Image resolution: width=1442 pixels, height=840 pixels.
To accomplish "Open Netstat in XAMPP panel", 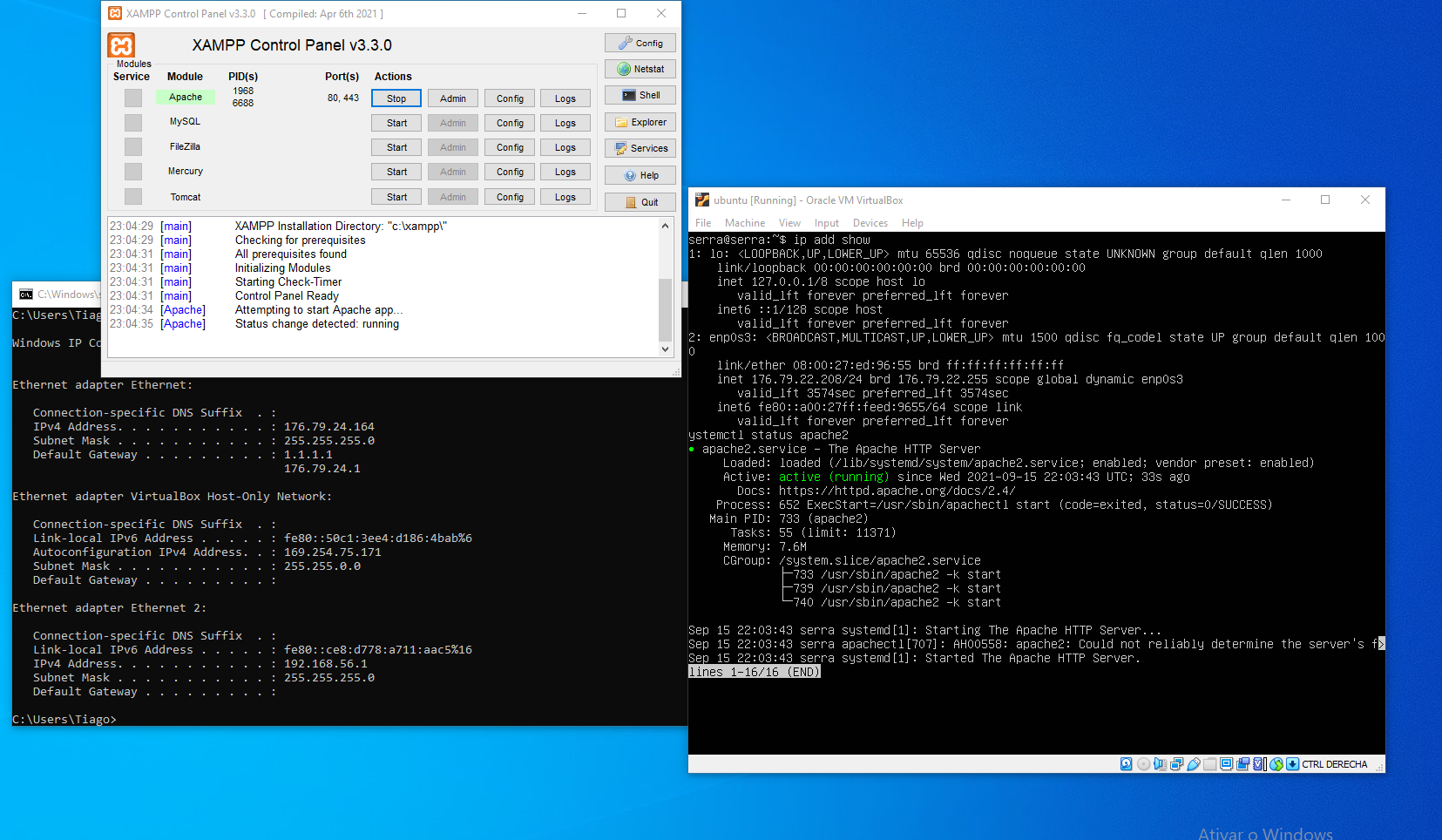I will [x=640, y=69].
